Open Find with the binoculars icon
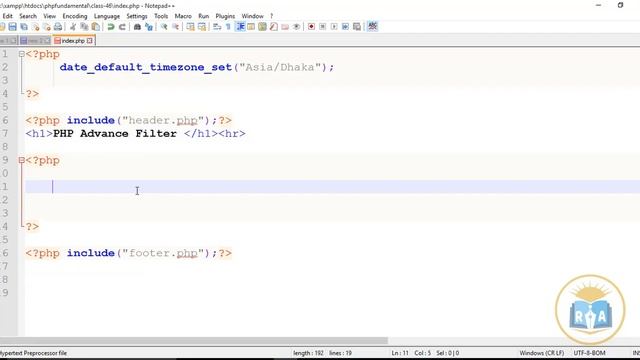This screenshot has height=360, width=640. point(137,27)
